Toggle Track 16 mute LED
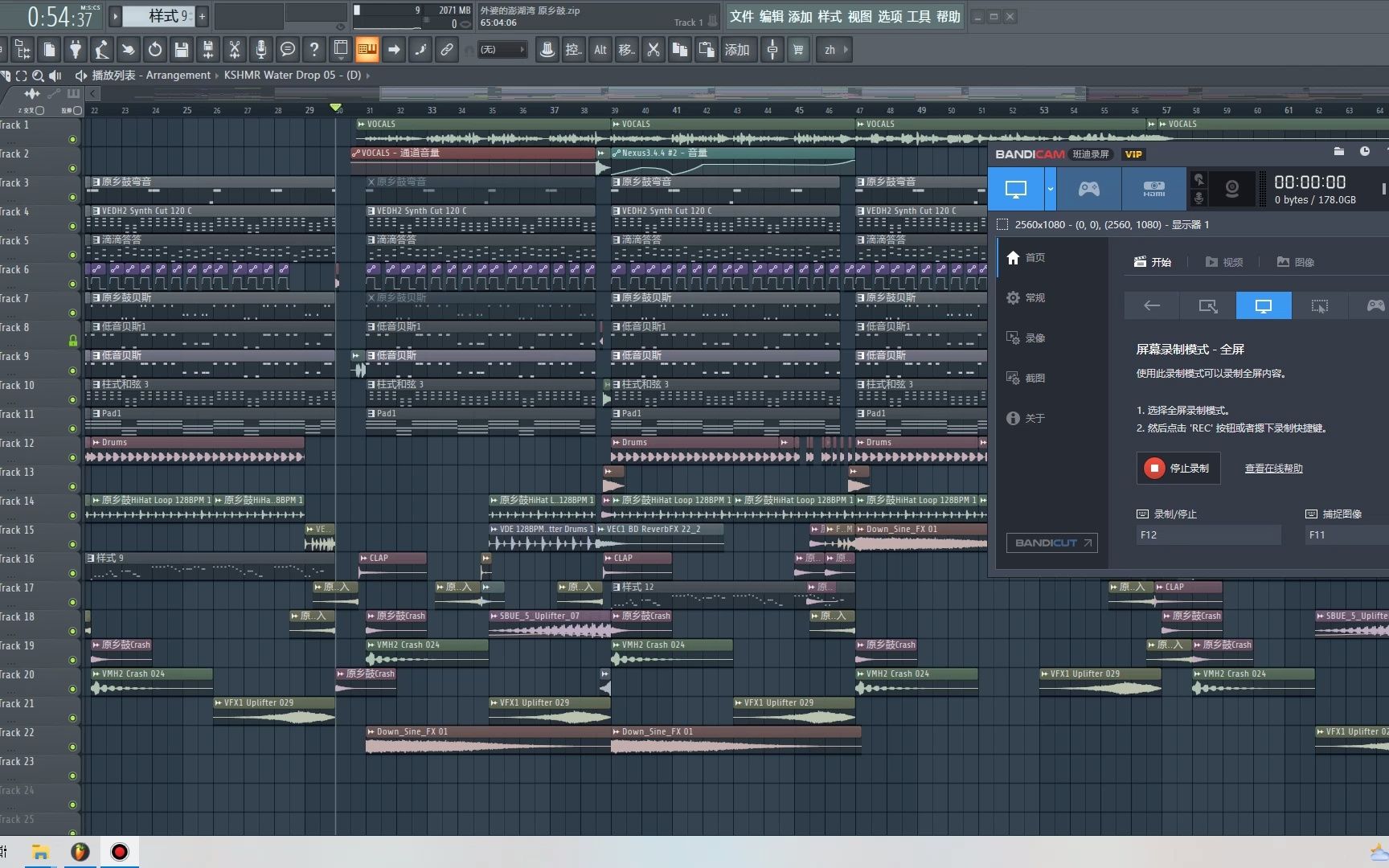 (72, 573)
